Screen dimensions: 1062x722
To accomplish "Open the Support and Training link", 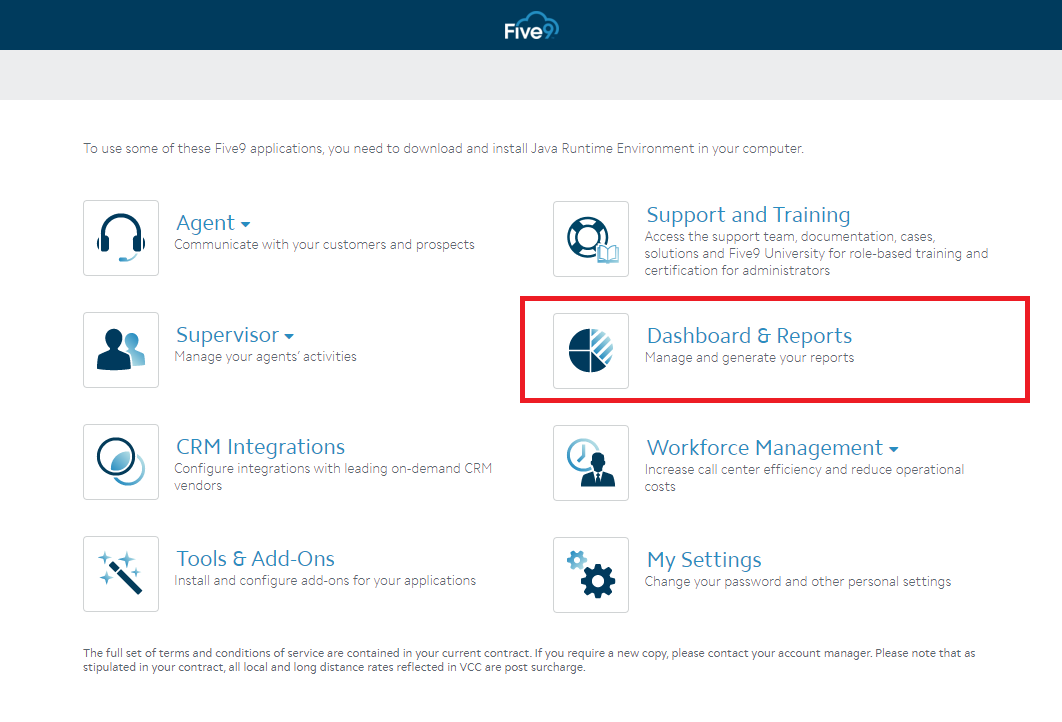I will coord(748,215).
